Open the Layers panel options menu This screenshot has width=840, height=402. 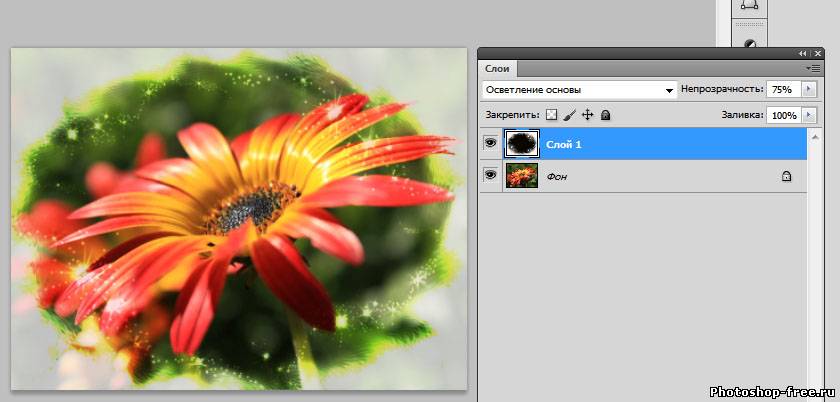tap(814, 68)
